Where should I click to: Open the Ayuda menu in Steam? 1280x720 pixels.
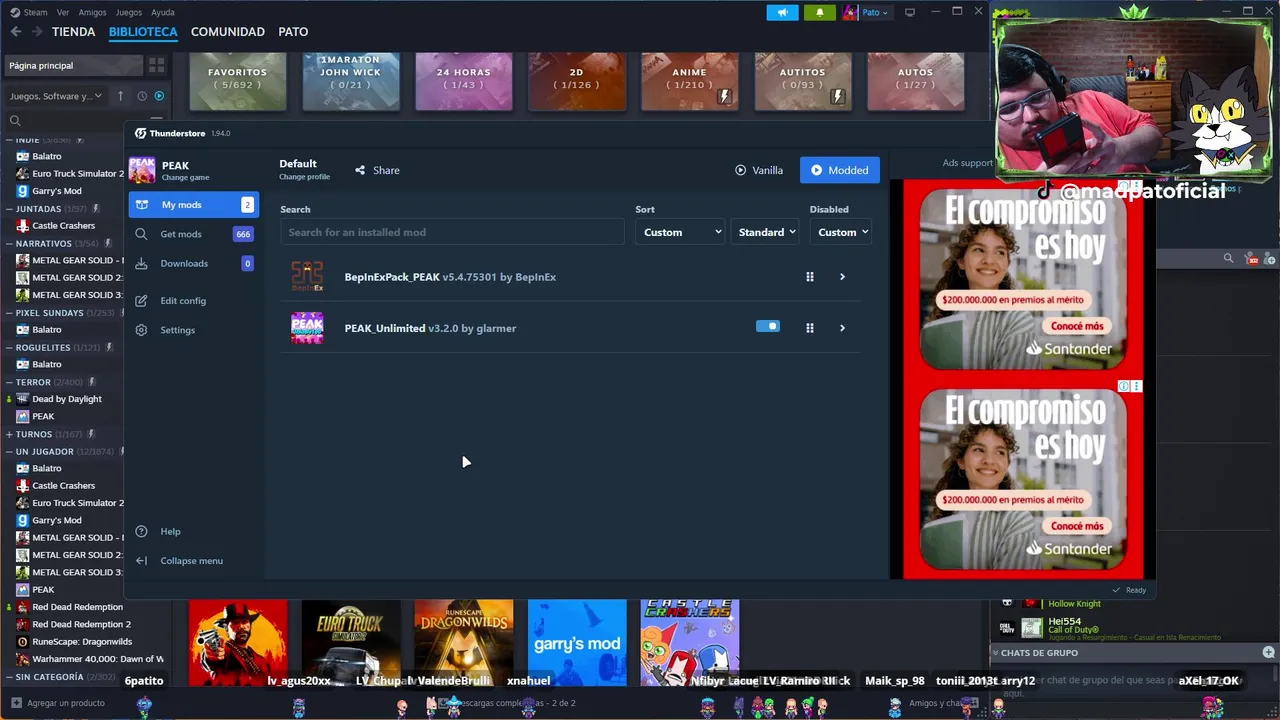point(162,12)
